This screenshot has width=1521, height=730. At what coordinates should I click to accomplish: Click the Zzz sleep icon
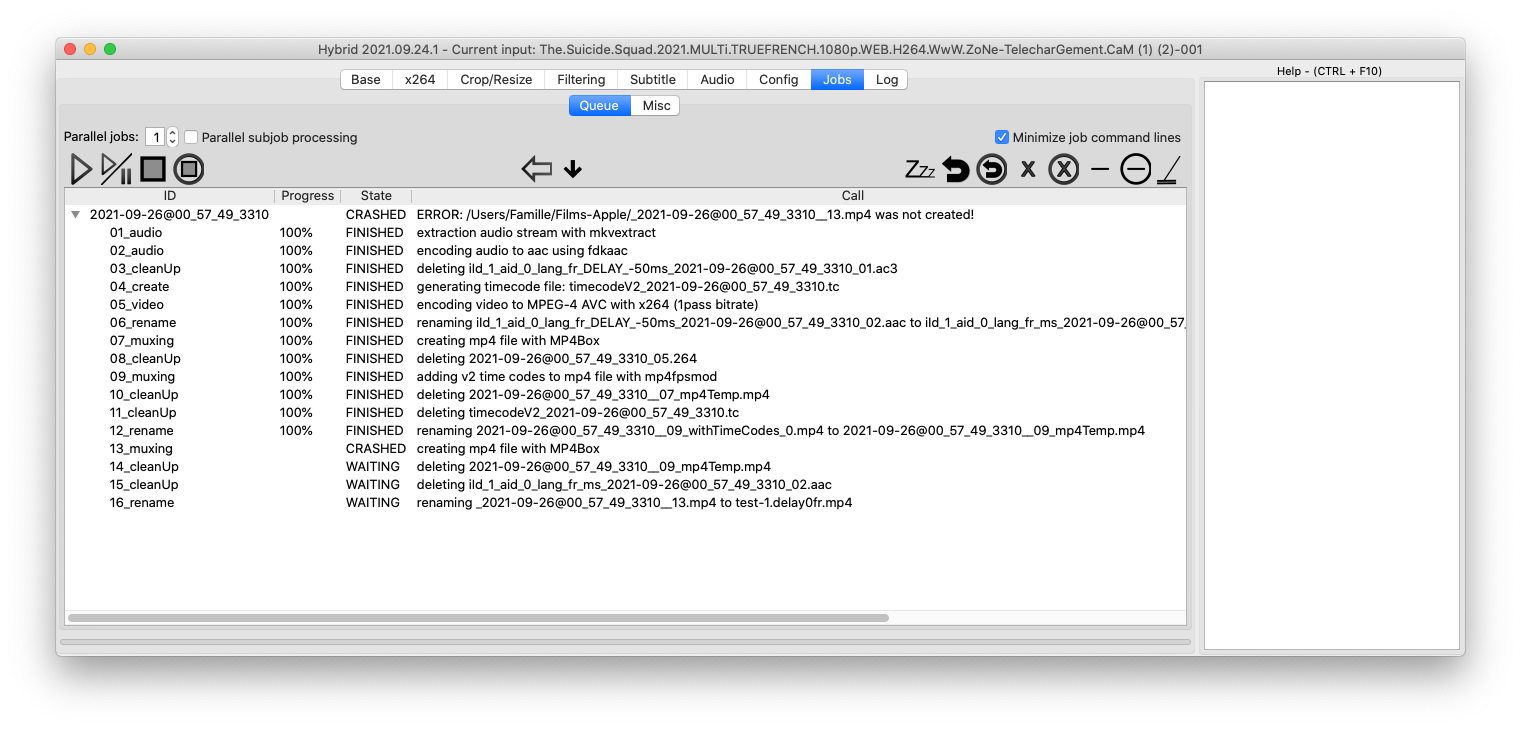919,169
